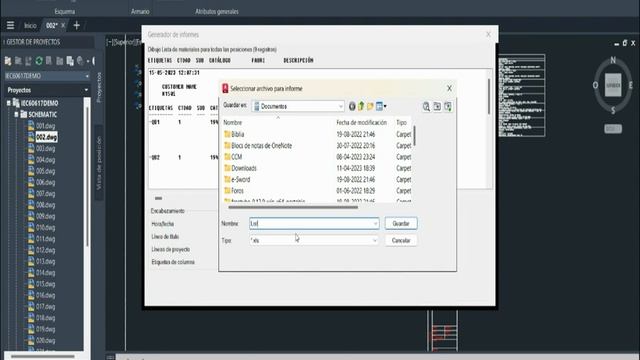Open the Guardar en folder dropdown

click(340, 107)
